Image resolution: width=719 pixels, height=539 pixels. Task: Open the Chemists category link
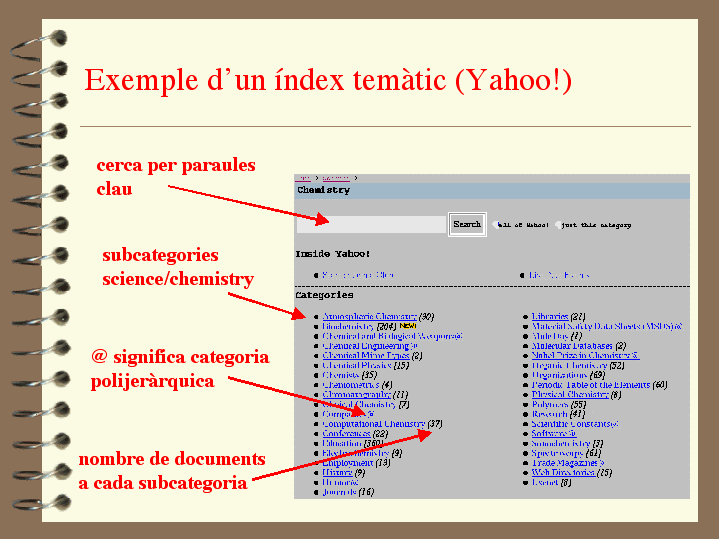(341, 375)
